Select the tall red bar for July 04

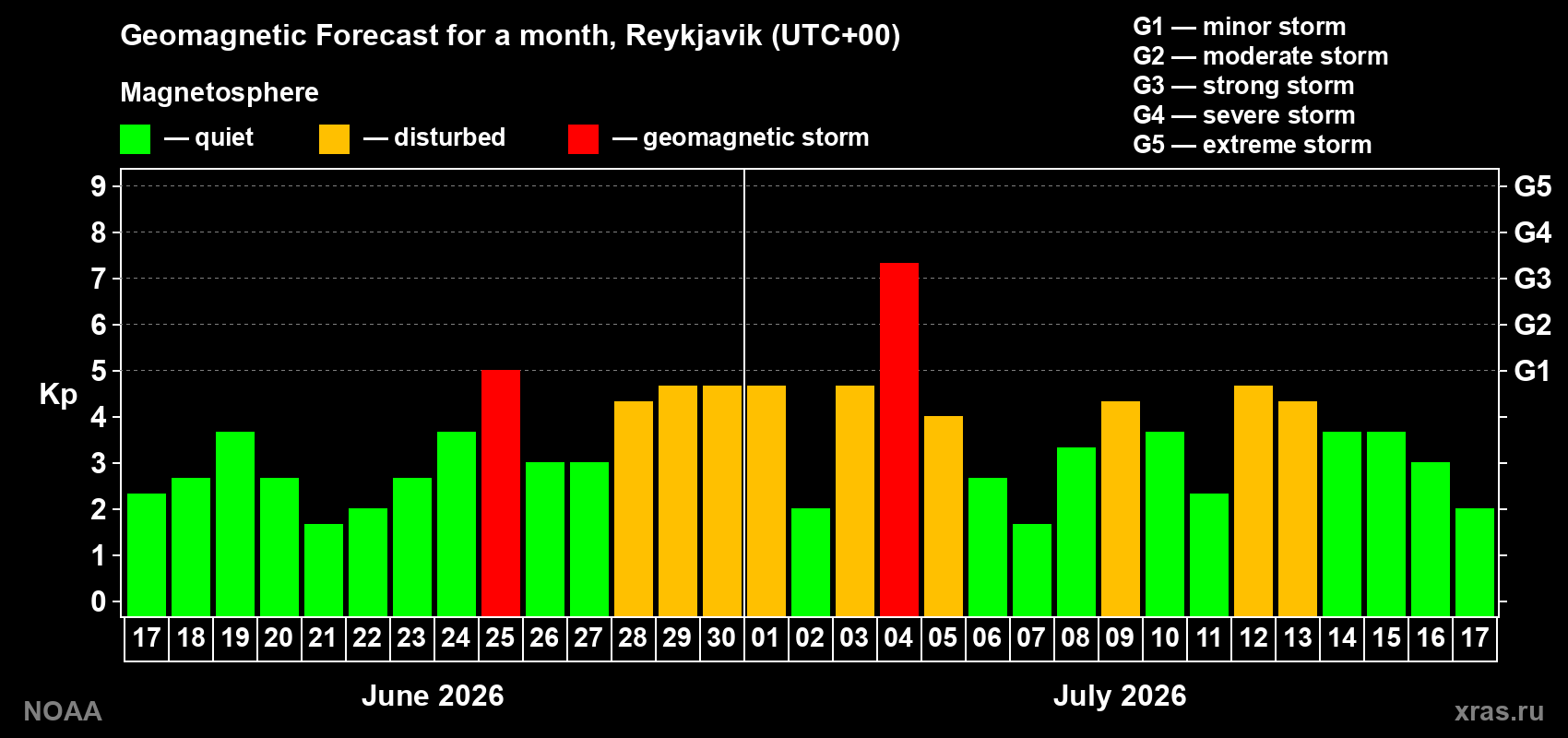tap(899, 439)
